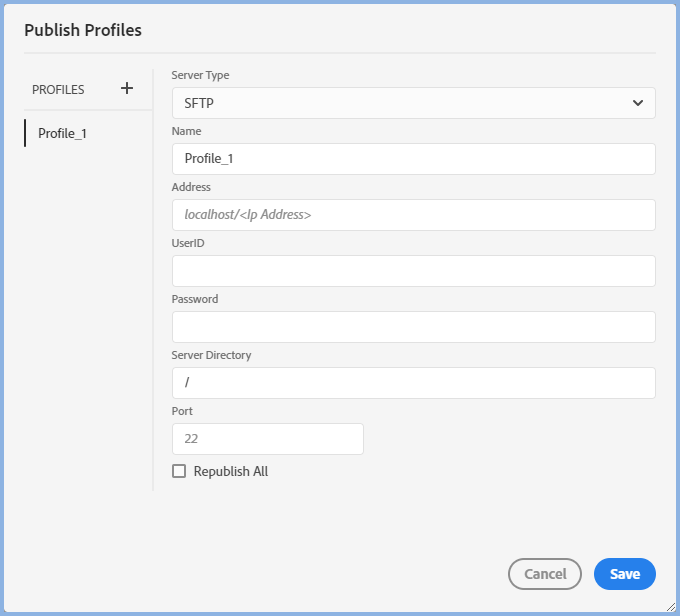680x616 pixels.
Task: Click the plus icon to add a profile
Action: pos(127,88)
